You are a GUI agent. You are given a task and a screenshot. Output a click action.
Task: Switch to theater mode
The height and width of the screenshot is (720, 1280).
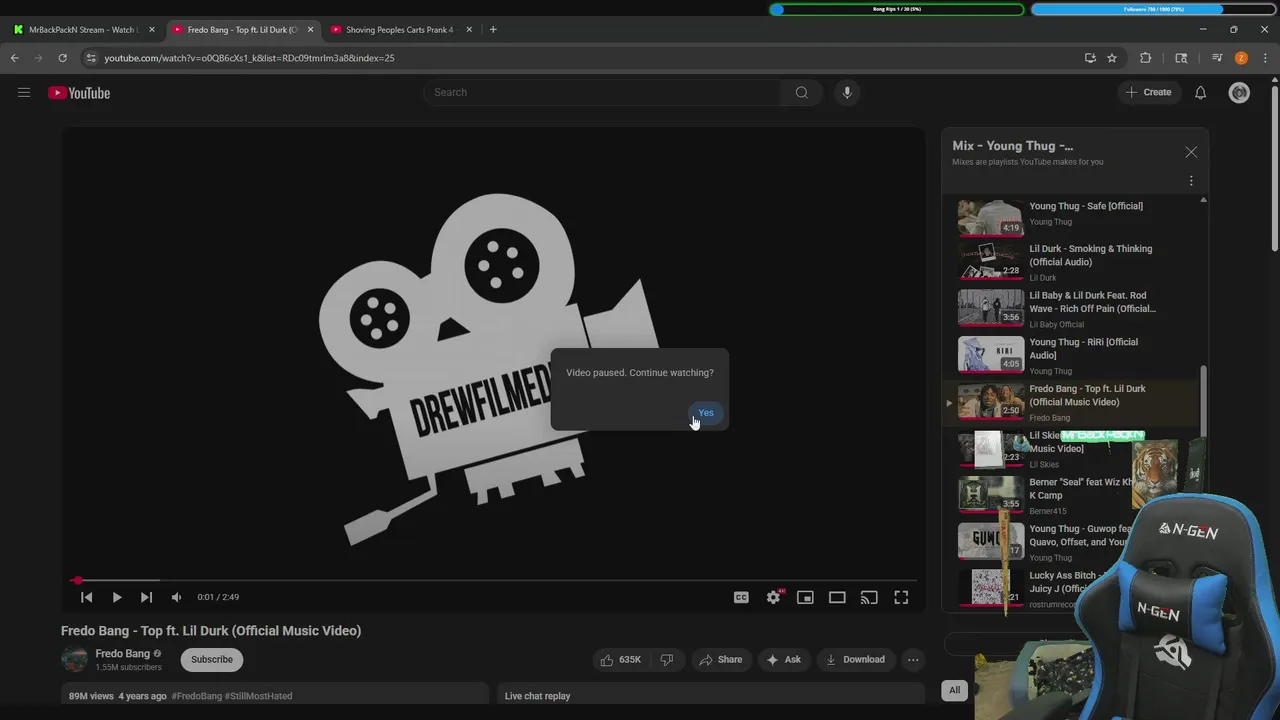[837, 597]
